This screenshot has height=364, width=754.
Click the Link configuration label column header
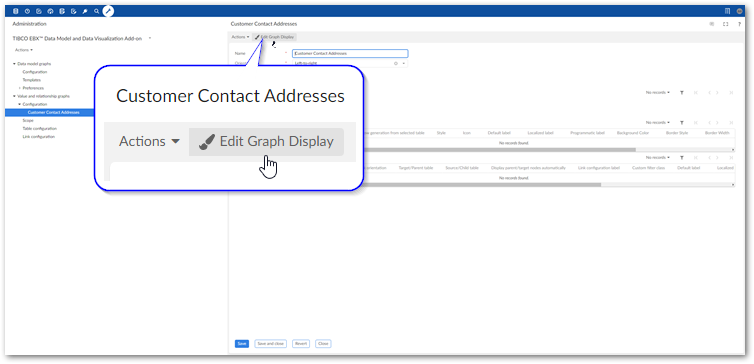(599, 168)
